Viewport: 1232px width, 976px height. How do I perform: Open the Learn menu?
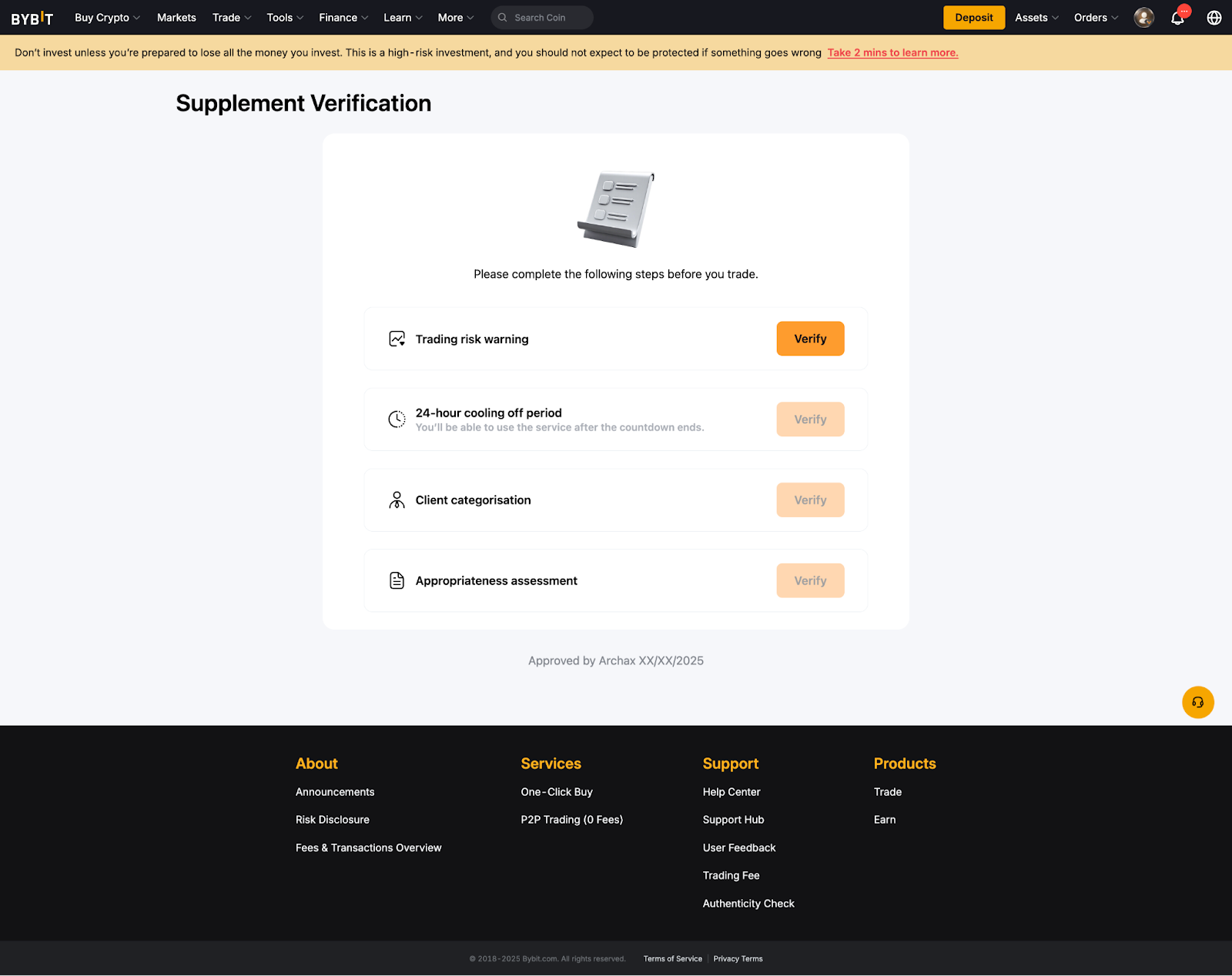tap(403, 18)
